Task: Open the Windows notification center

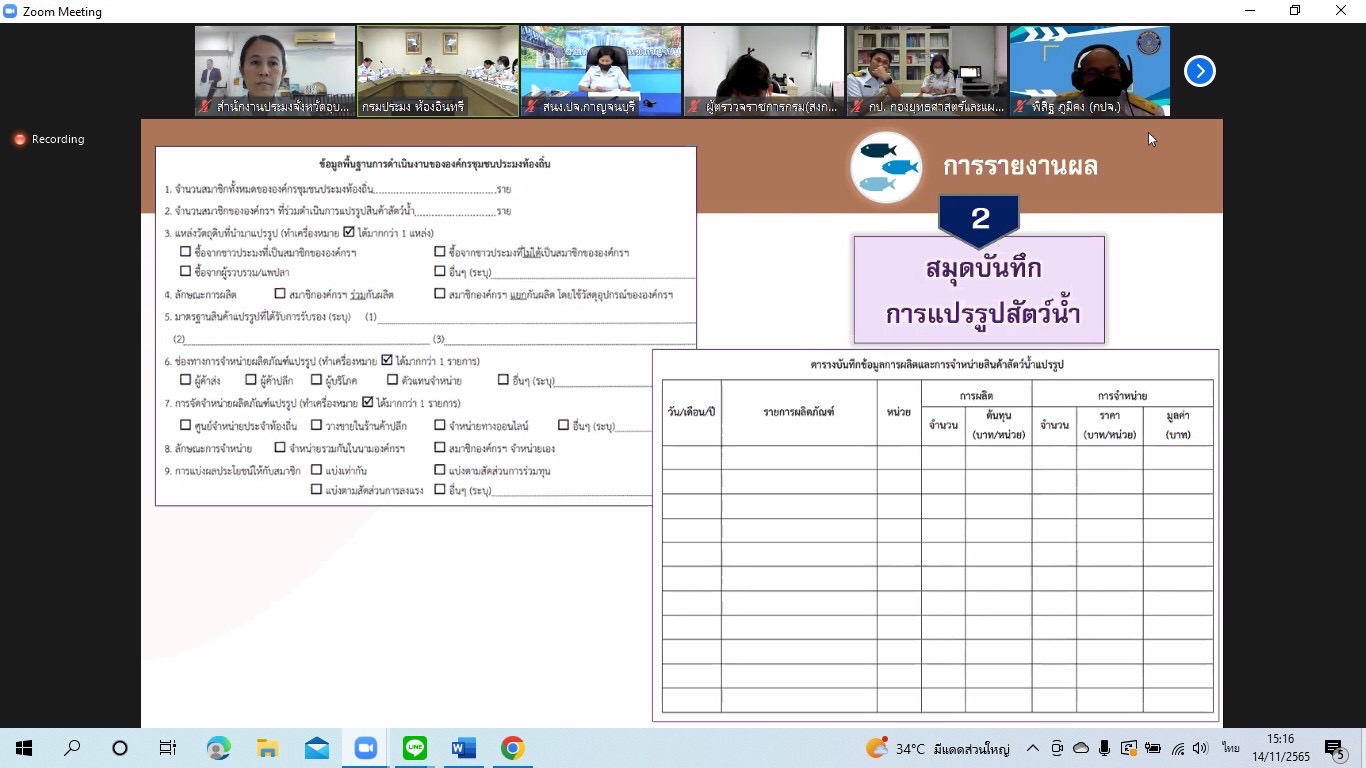Action: coord(1333,748)
